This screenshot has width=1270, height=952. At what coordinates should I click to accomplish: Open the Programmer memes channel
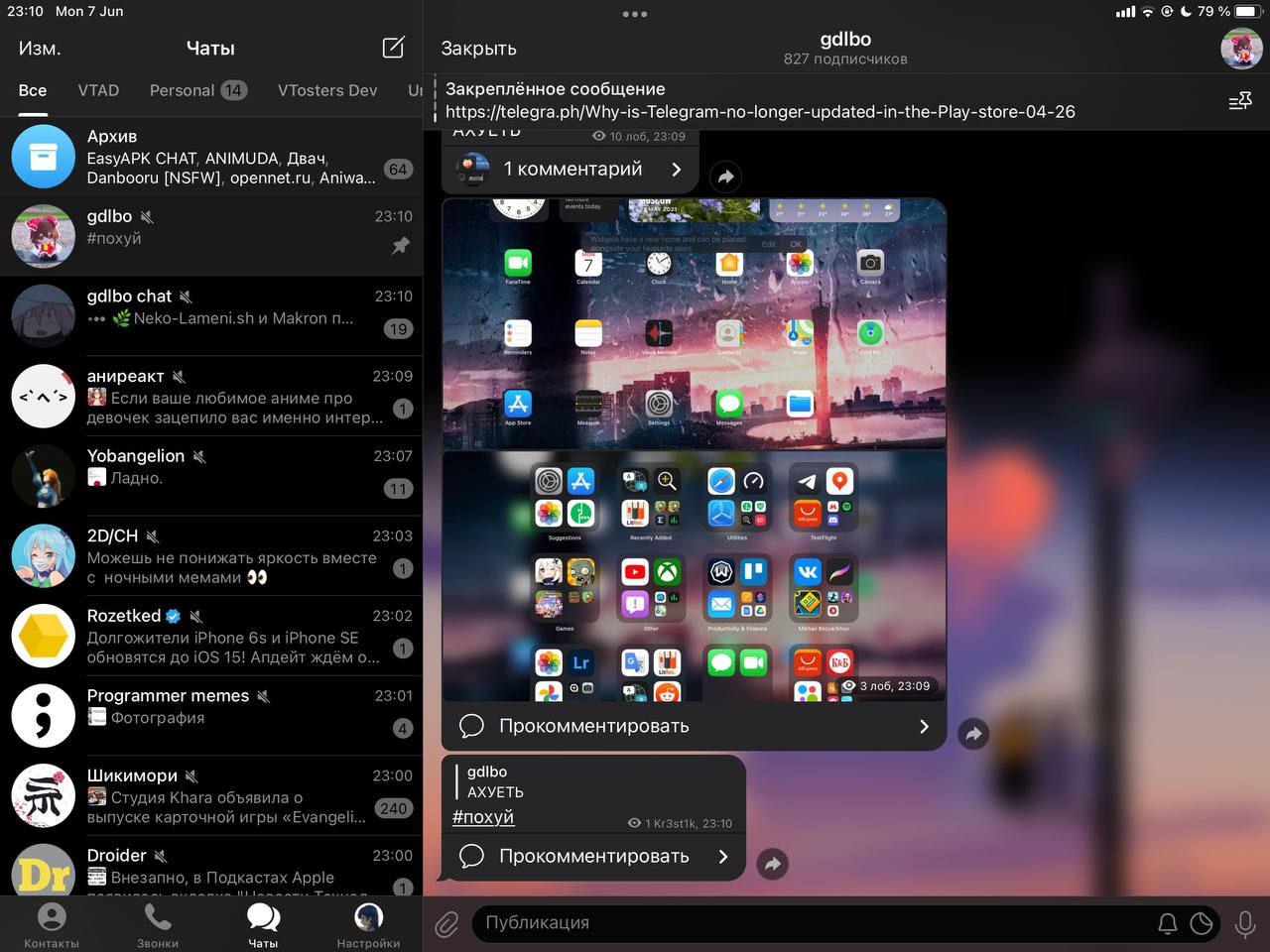211,715
